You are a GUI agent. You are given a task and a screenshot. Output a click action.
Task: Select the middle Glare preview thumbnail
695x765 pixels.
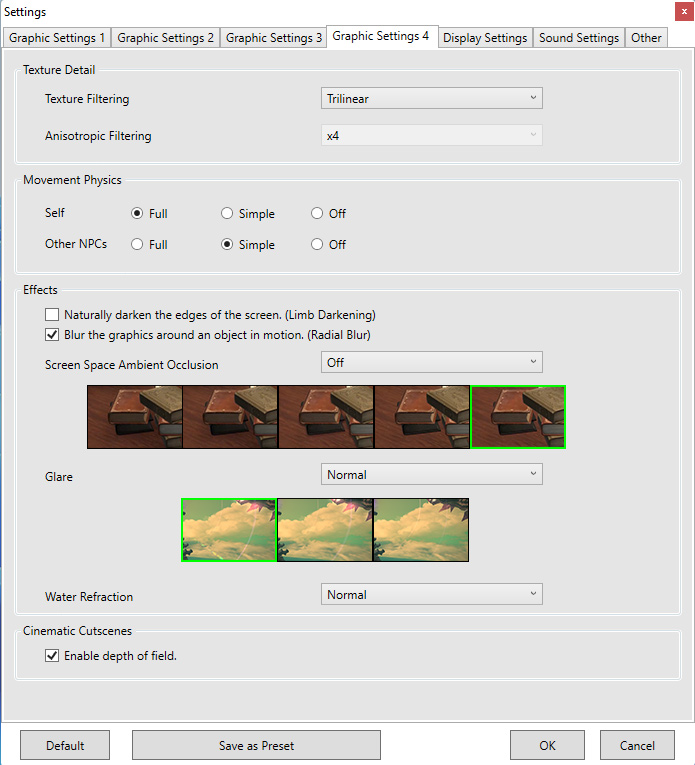click(x=325, y=530)
